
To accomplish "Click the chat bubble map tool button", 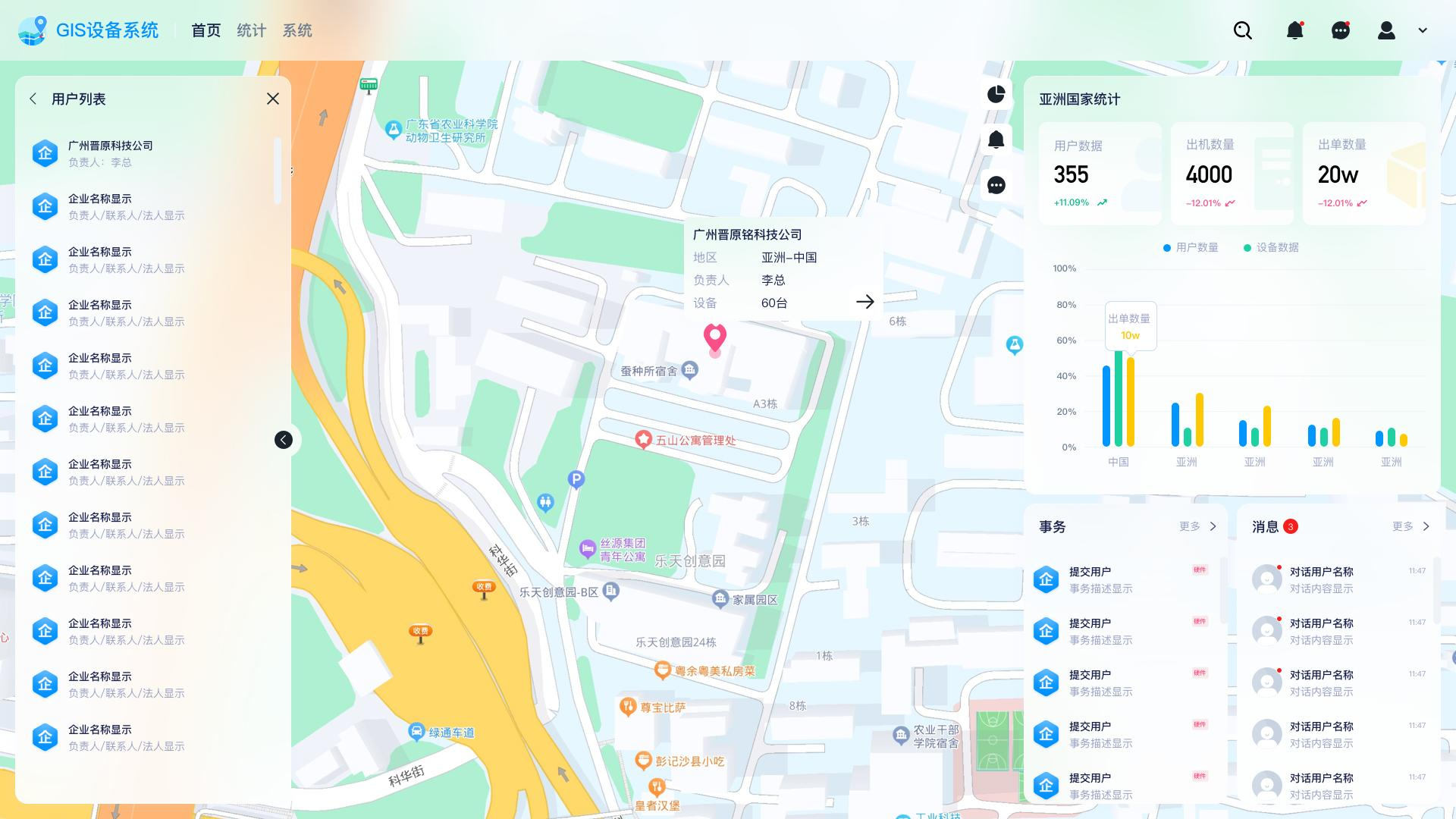I will (996, 185).
